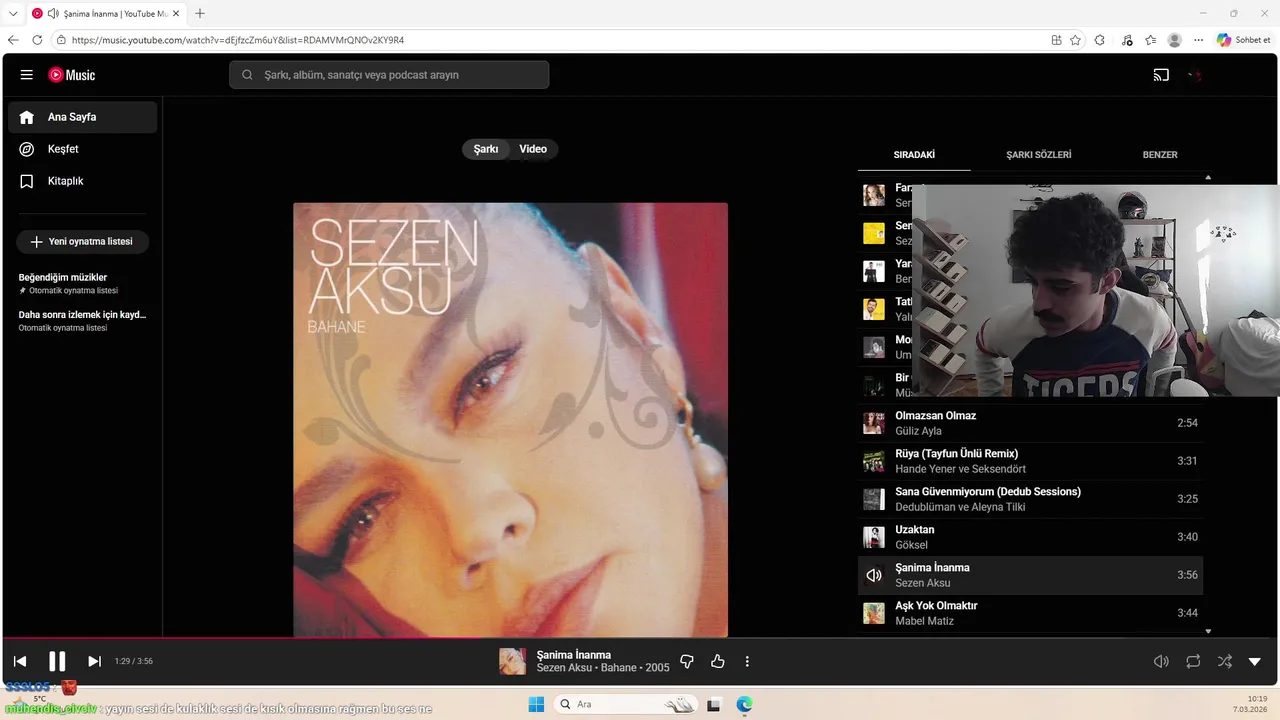Screen dimensions: 1280x720
Task: Open the ŞARKI SÖZLERİ tab
Action: click(1038, 155)
